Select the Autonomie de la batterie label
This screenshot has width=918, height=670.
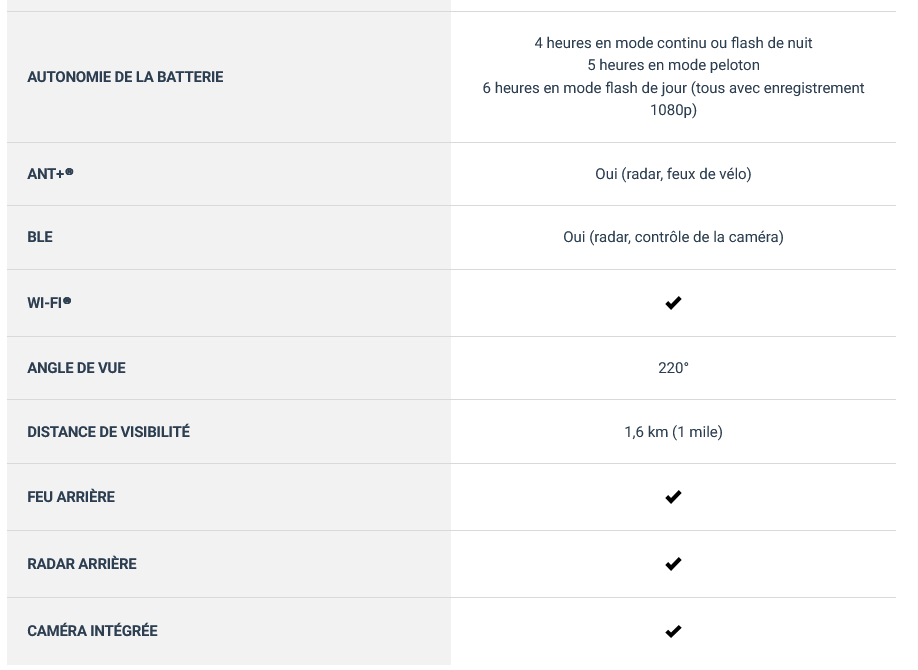coord(125,77)
